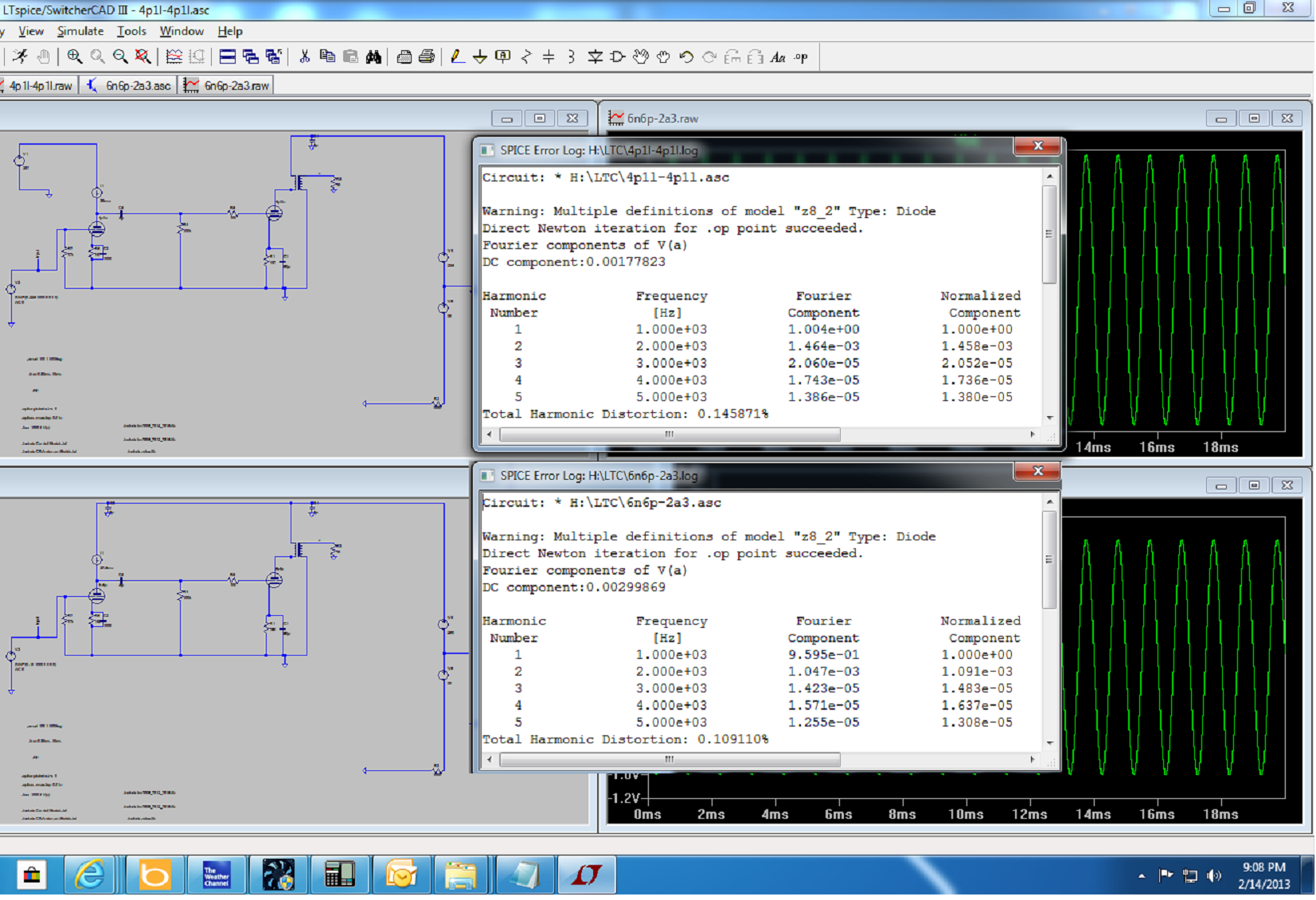Click "DC component:0.00299869" line
The image size is (1316, 900).
pos(574,588)
